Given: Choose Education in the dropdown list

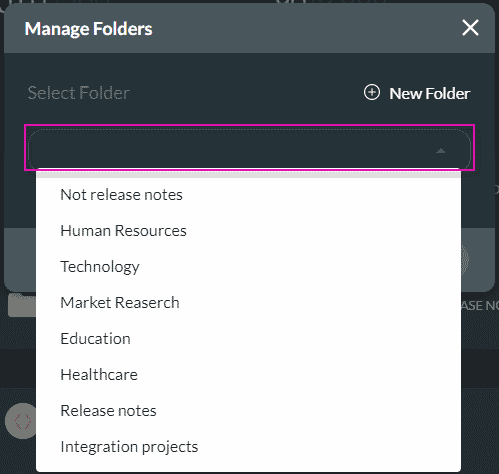Looking at the screenshot, I should point(95,339).
